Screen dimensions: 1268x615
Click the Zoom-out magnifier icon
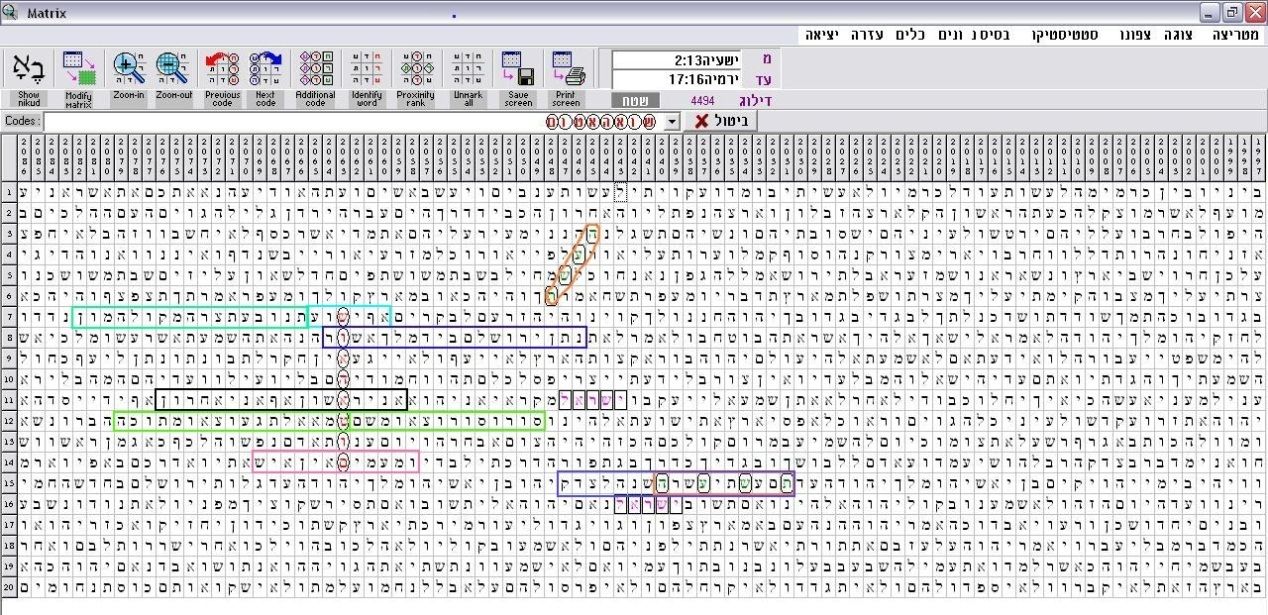[173, 70]
